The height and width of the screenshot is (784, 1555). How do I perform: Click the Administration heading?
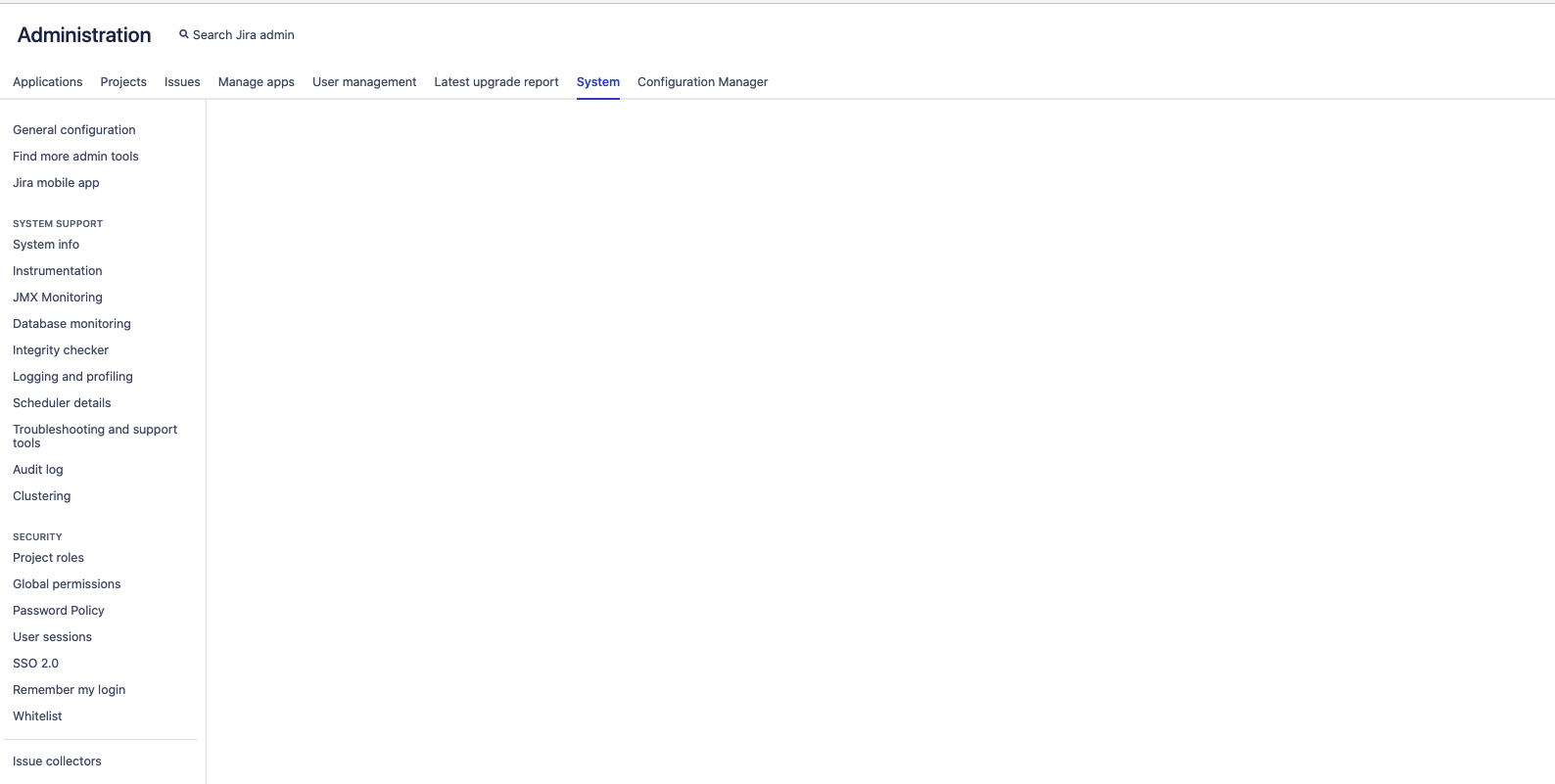coord(84,35)
